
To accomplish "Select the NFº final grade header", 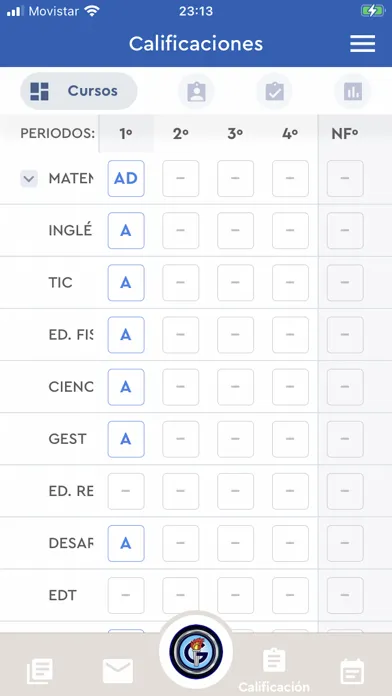I will 345,134.
